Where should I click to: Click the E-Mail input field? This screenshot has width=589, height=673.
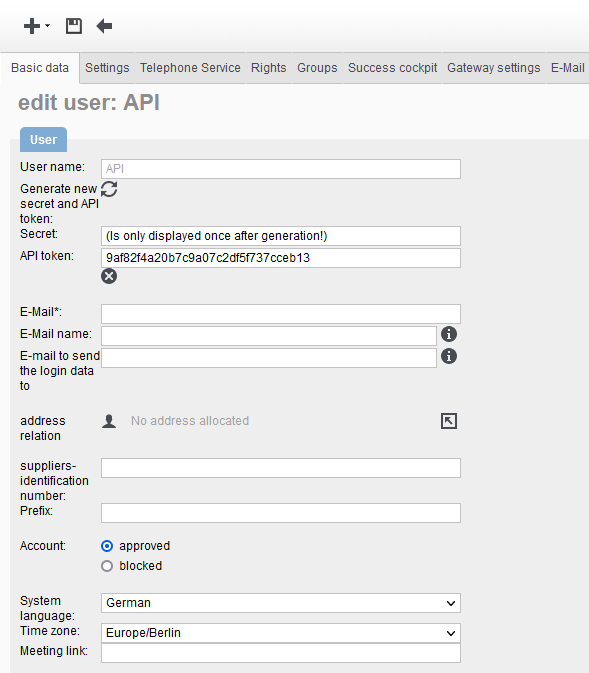click(281, 314)
